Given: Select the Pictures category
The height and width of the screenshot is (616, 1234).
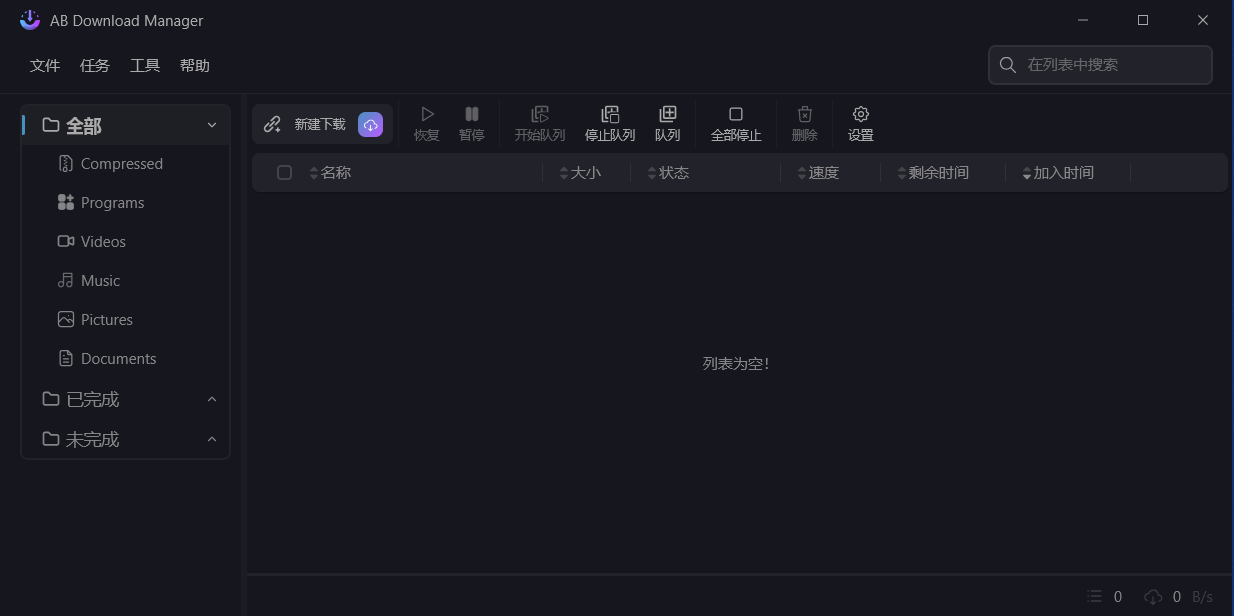Looking at the screenshot, I should [125, 320].
